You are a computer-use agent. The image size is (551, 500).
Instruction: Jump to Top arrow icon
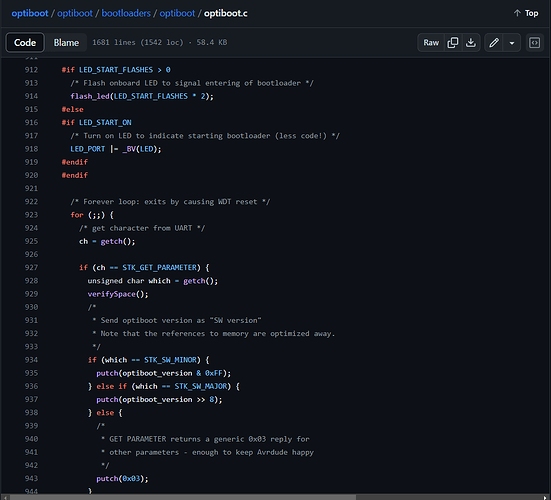coord(517,13)
